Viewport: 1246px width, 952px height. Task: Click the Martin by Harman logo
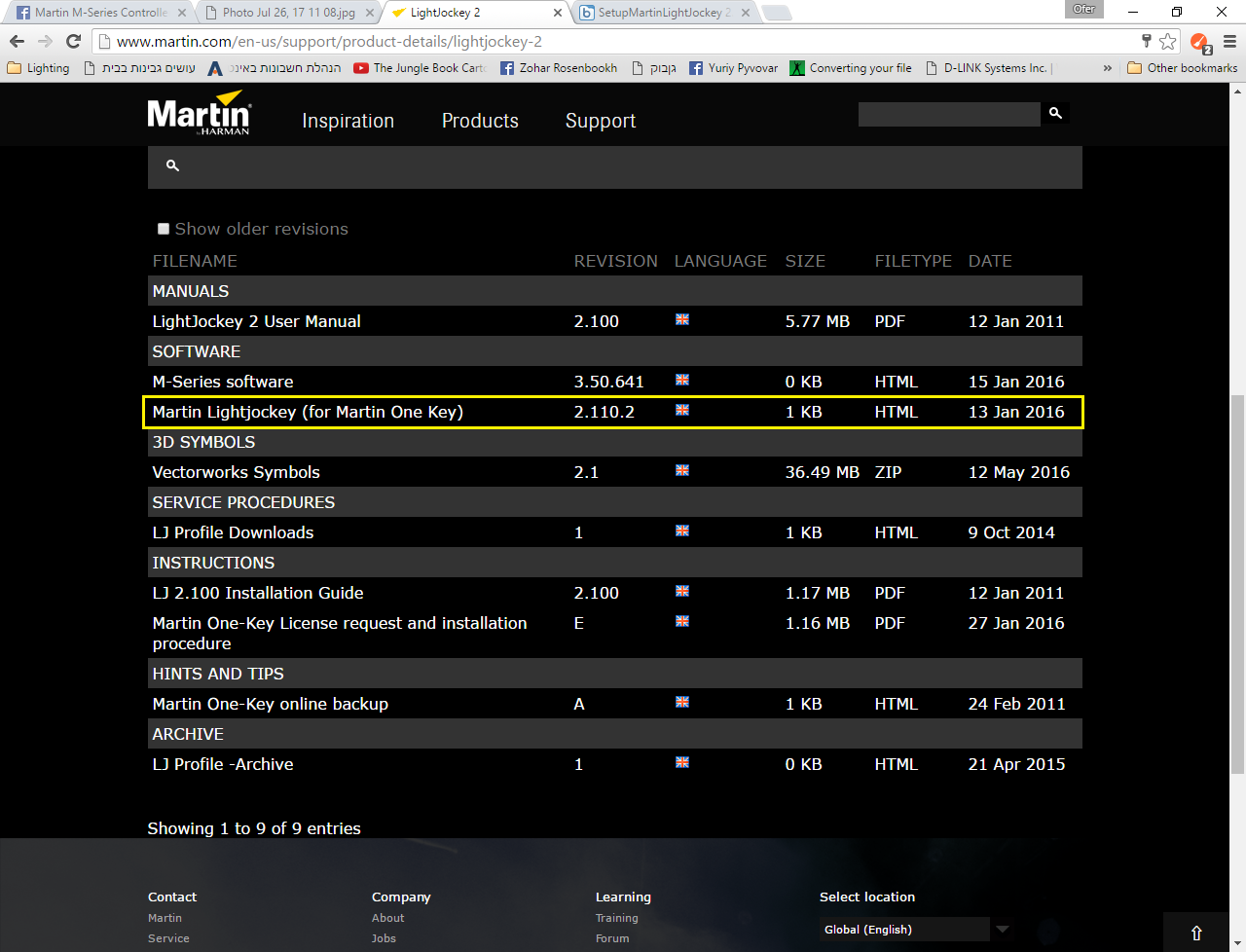[x=200, y=114]
